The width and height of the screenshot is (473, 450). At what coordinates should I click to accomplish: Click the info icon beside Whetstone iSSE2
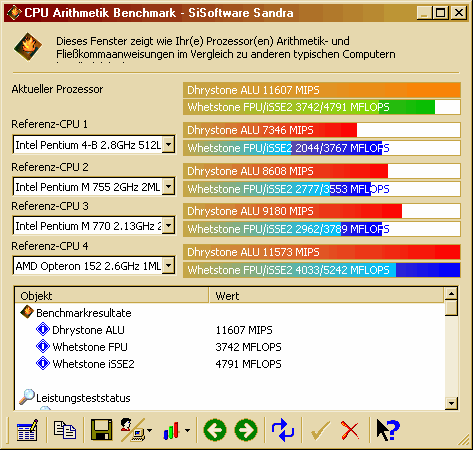coord(43,363)
